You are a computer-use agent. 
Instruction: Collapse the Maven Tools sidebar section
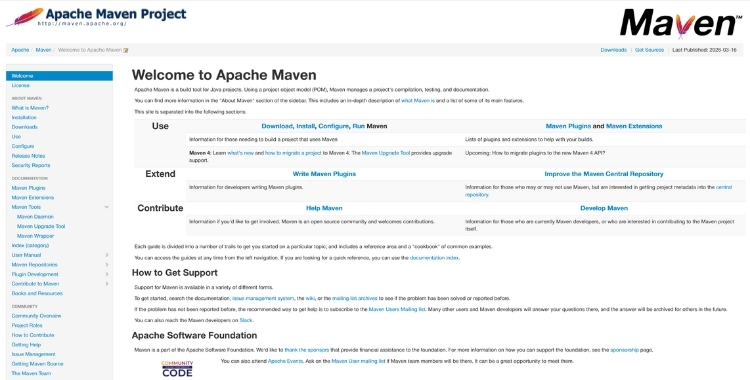[x=107, y=207]
